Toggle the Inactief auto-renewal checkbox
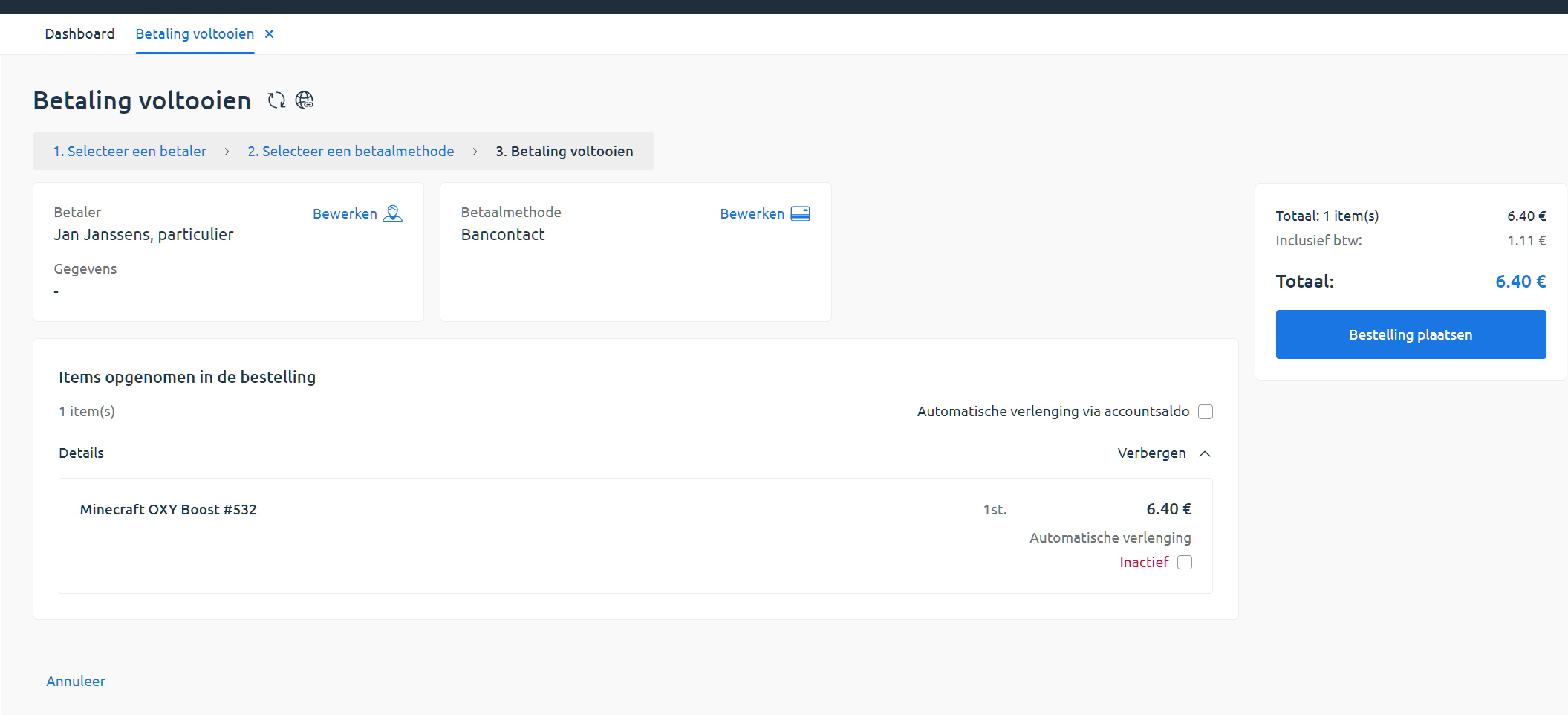Image resolution: width=1568 pixels, height=715 pixels. [x=1185, y=563]
